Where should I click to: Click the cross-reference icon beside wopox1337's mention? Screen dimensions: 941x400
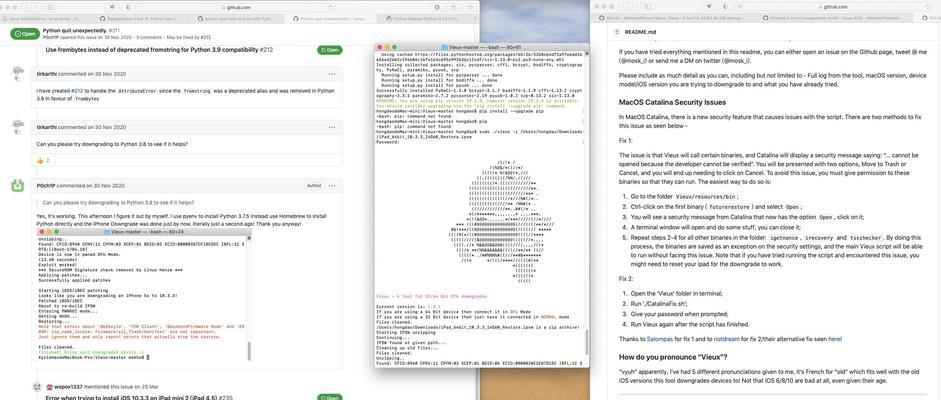click(37, 387)
